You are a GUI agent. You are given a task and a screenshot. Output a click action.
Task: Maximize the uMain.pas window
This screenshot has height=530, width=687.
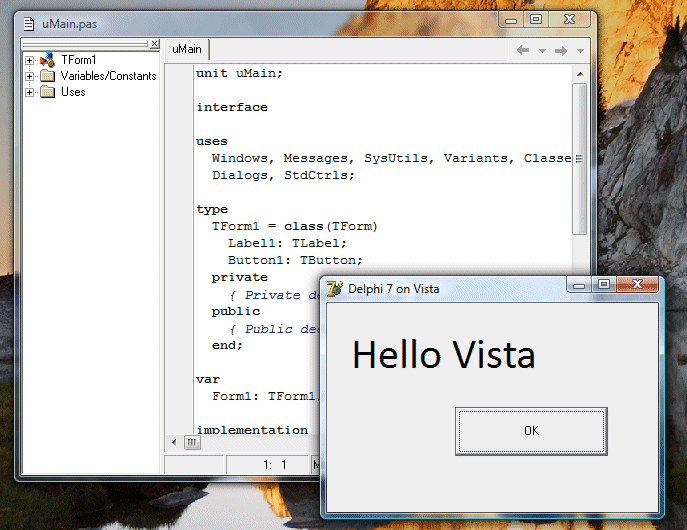pyautogui.click(x=536, y=20)
